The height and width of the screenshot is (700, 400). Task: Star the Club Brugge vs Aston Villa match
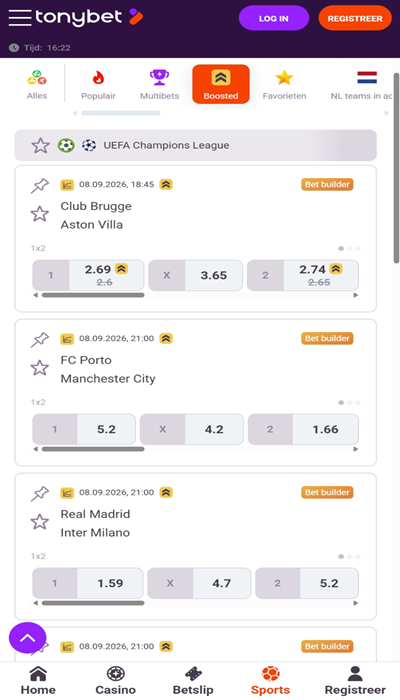[40, 214]
